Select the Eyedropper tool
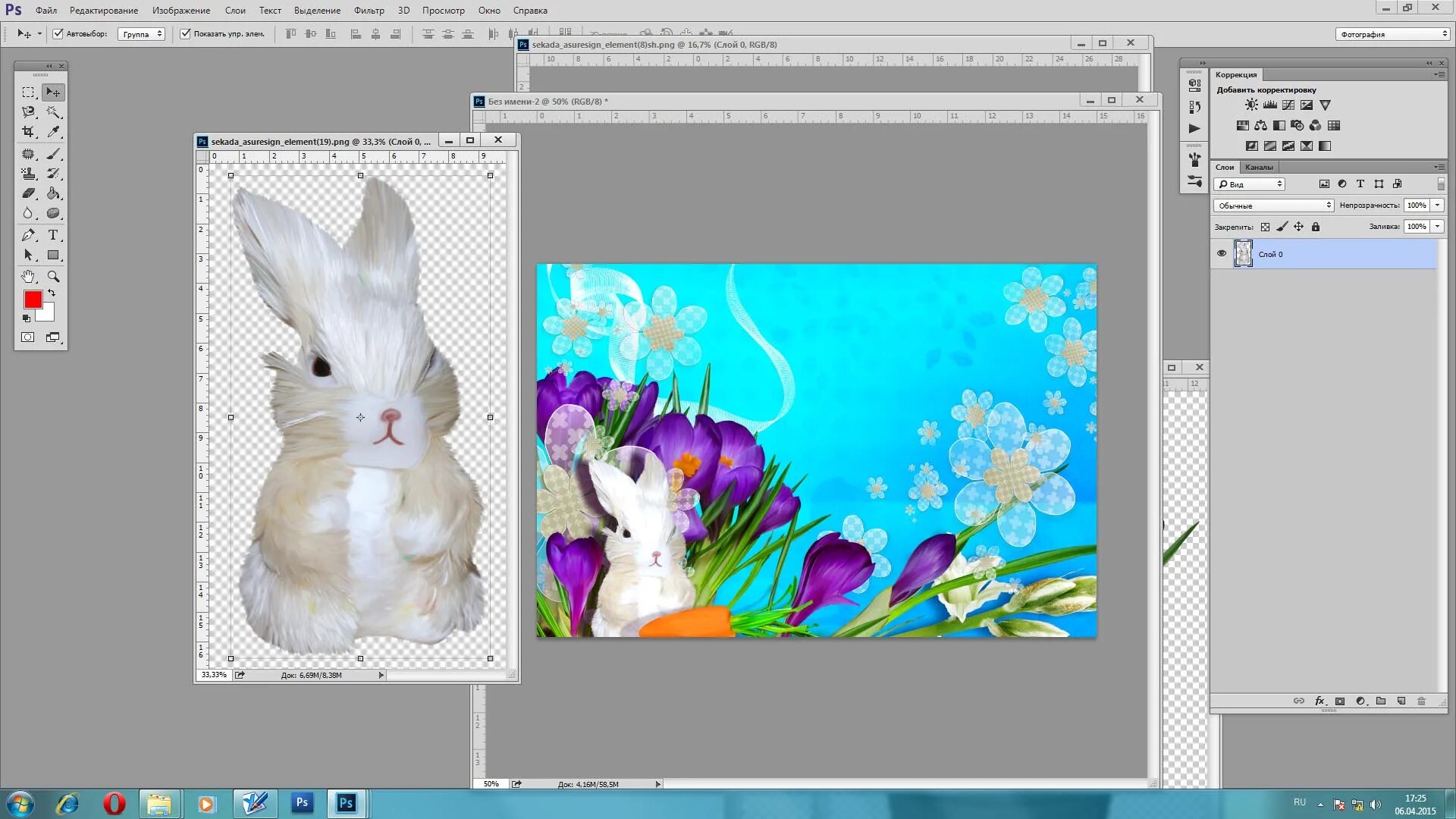Viewport: 1456px width, 819px height. (53, 132)
